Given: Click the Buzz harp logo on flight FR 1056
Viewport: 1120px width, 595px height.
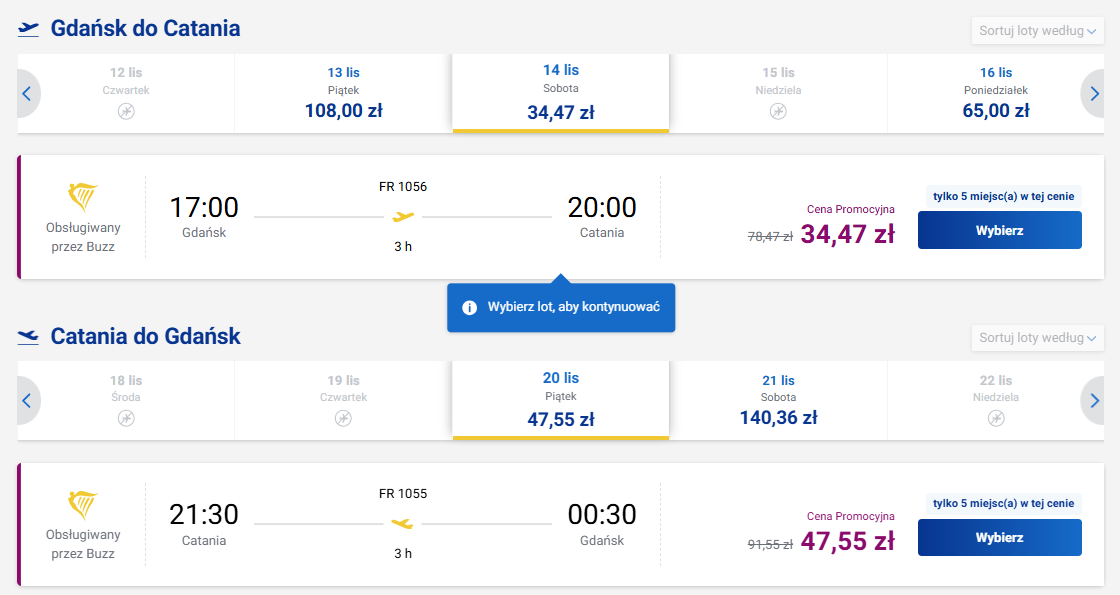Looking at the screenshot, I should pos(83,197).
